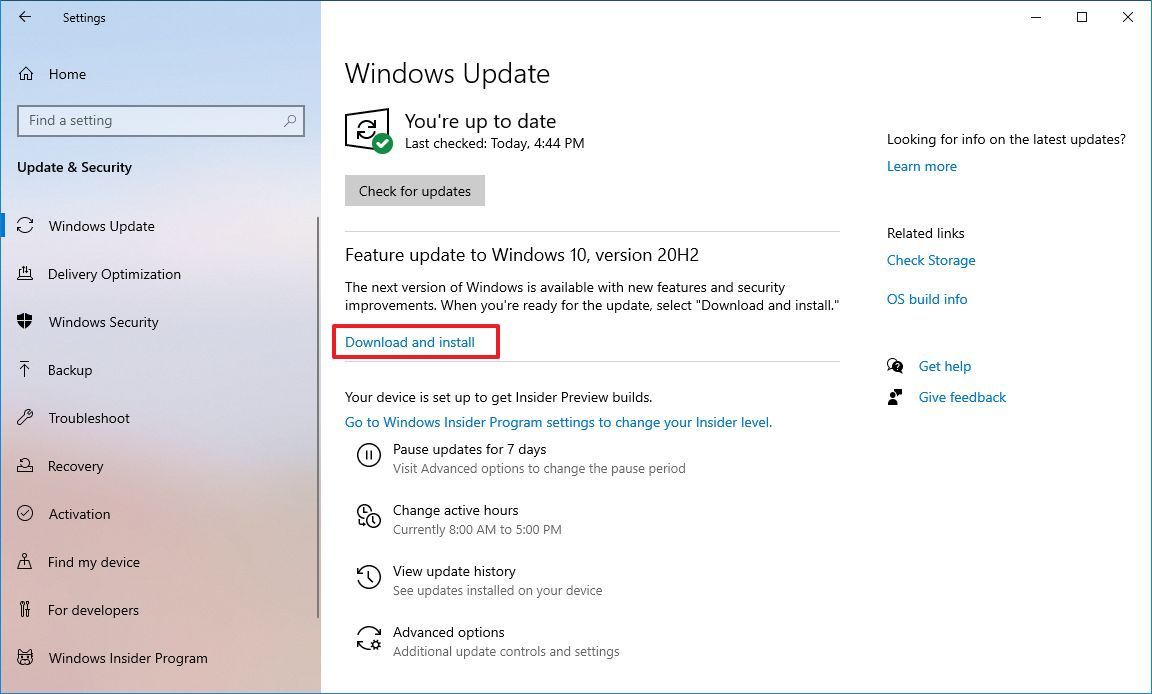
Task: Select the Find my device icon
Action: pyautogui.click(x=24, y=562)
